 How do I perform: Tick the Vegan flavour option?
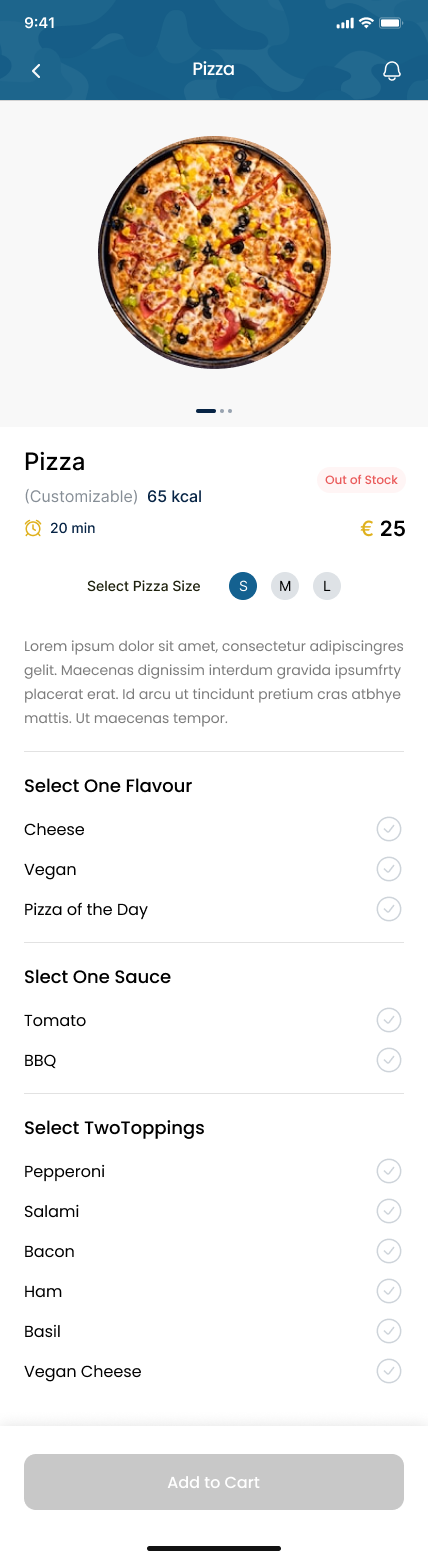(389, 869)
